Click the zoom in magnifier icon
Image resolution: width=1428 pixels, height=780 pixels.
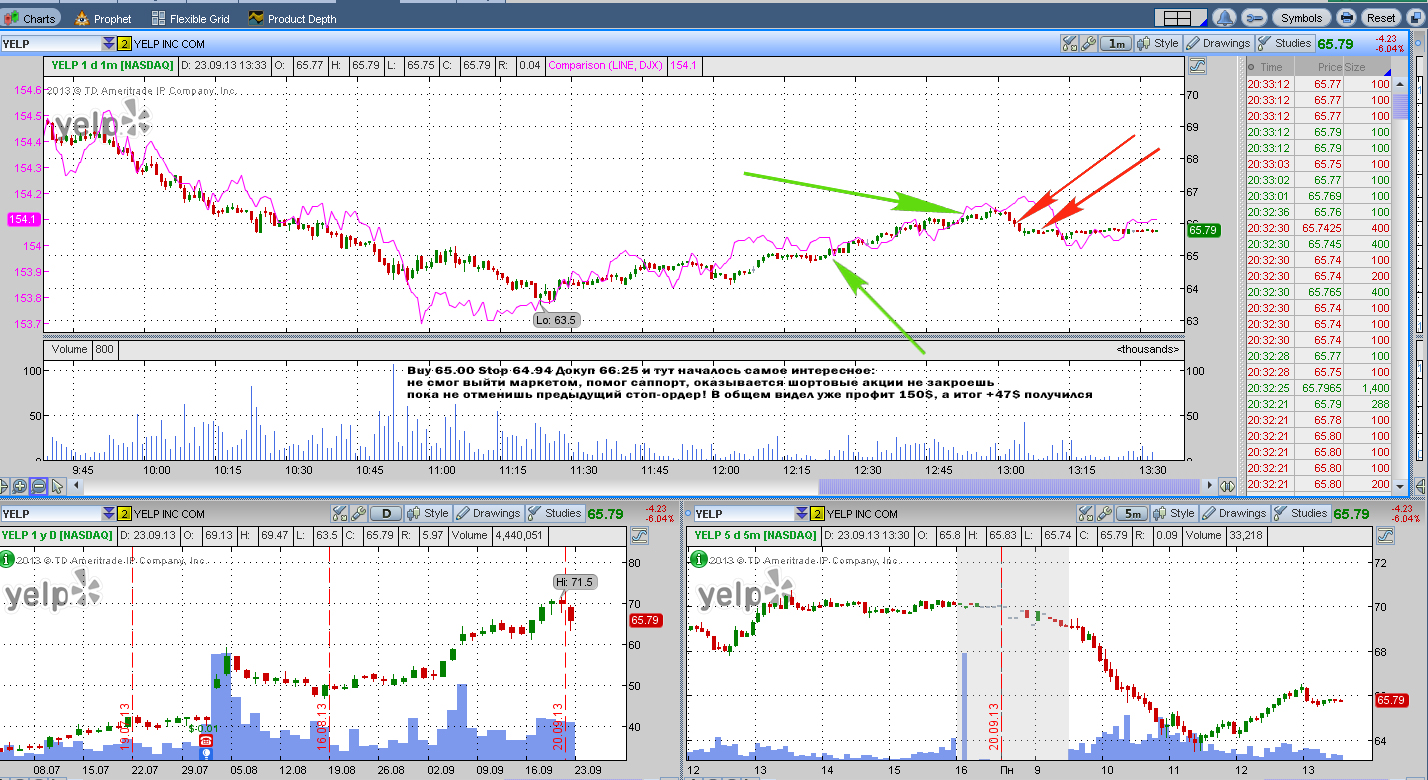pos(20,486)
